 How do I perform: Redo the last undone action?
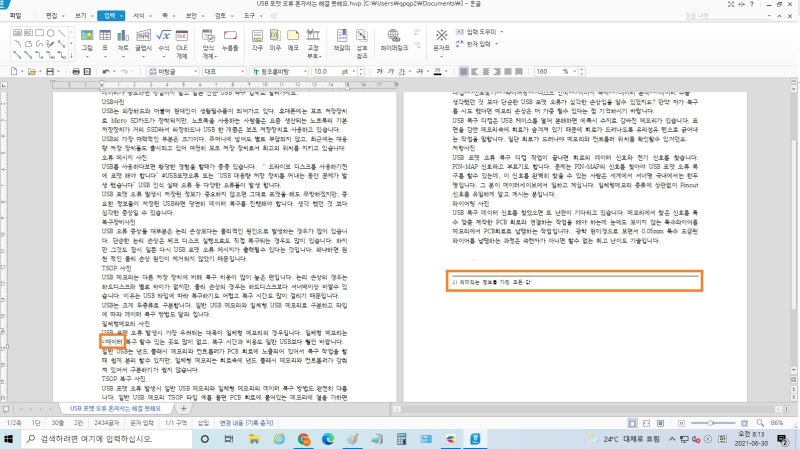click(124, 71)
